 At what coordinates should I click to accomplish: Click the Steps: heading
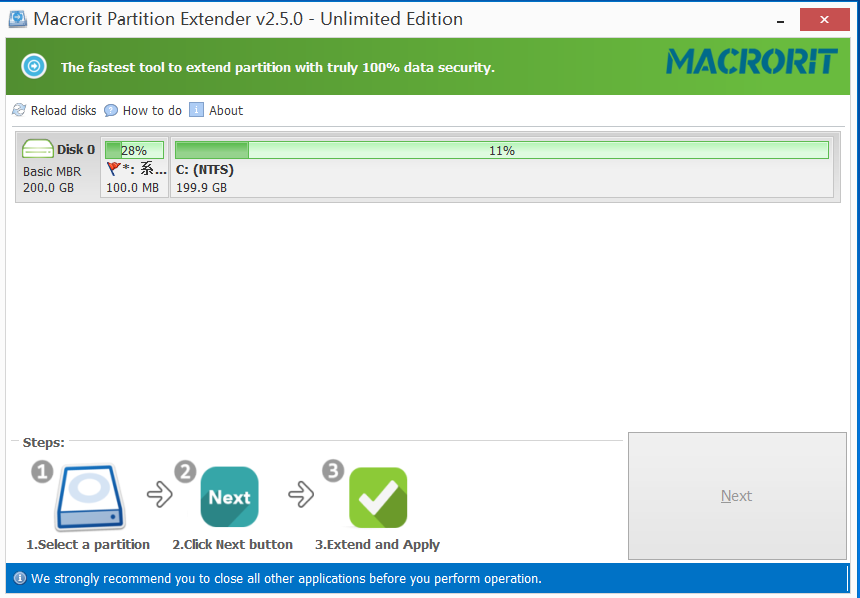43,442
